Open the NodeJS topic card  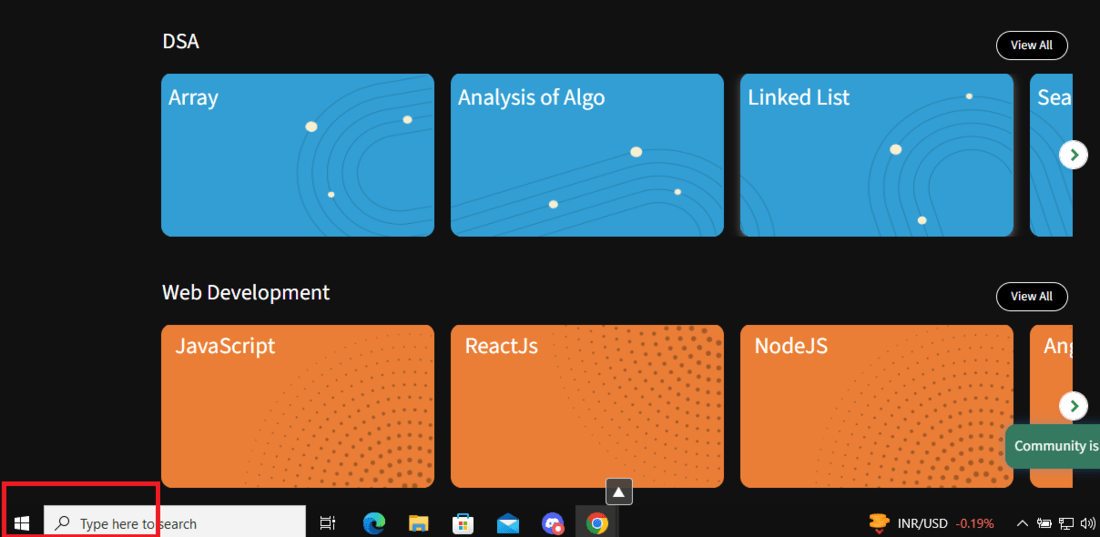[x=877, y=406]
